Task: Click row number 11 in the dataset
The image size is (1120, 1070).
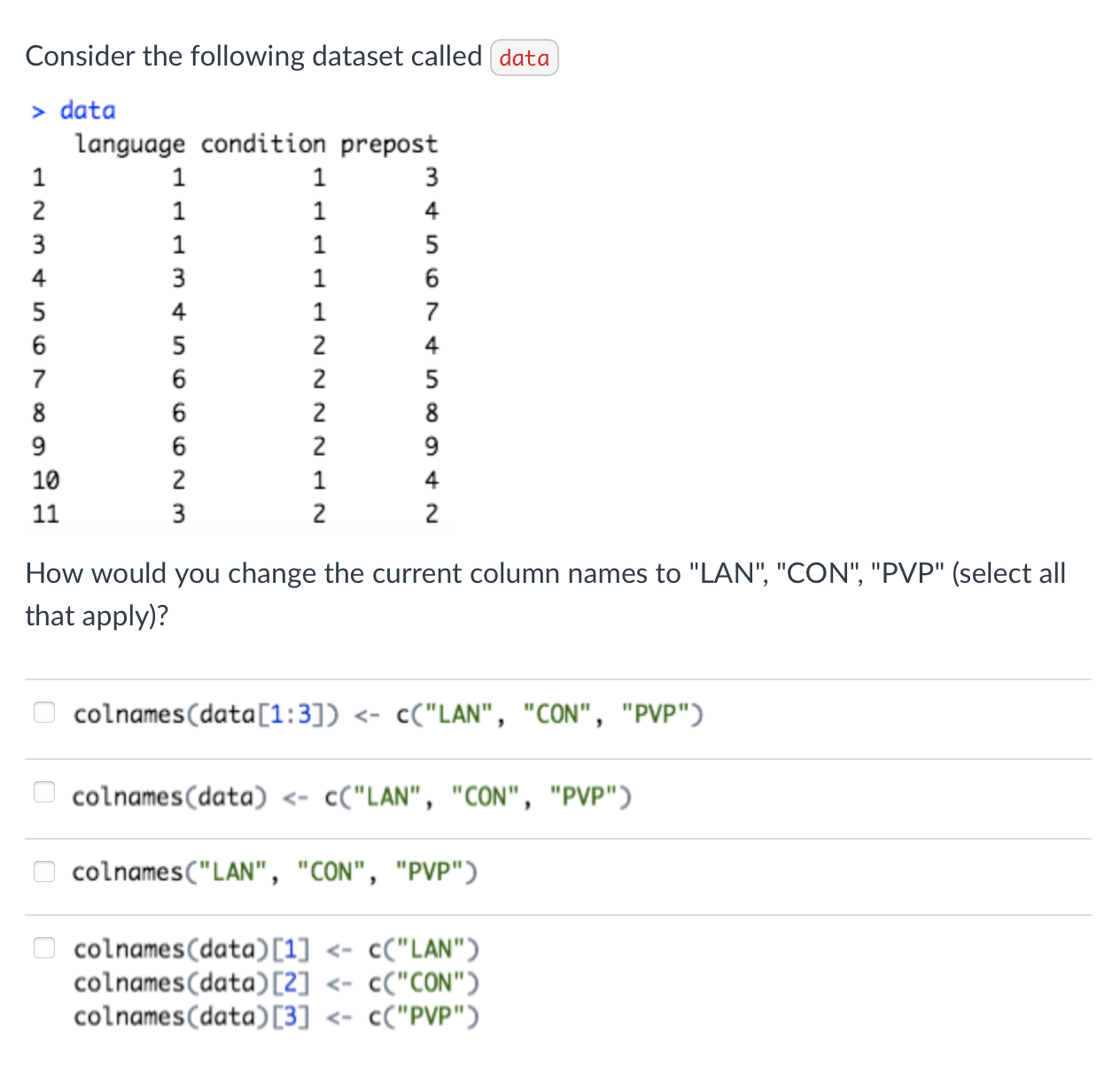Action: (x=45, y=514)
